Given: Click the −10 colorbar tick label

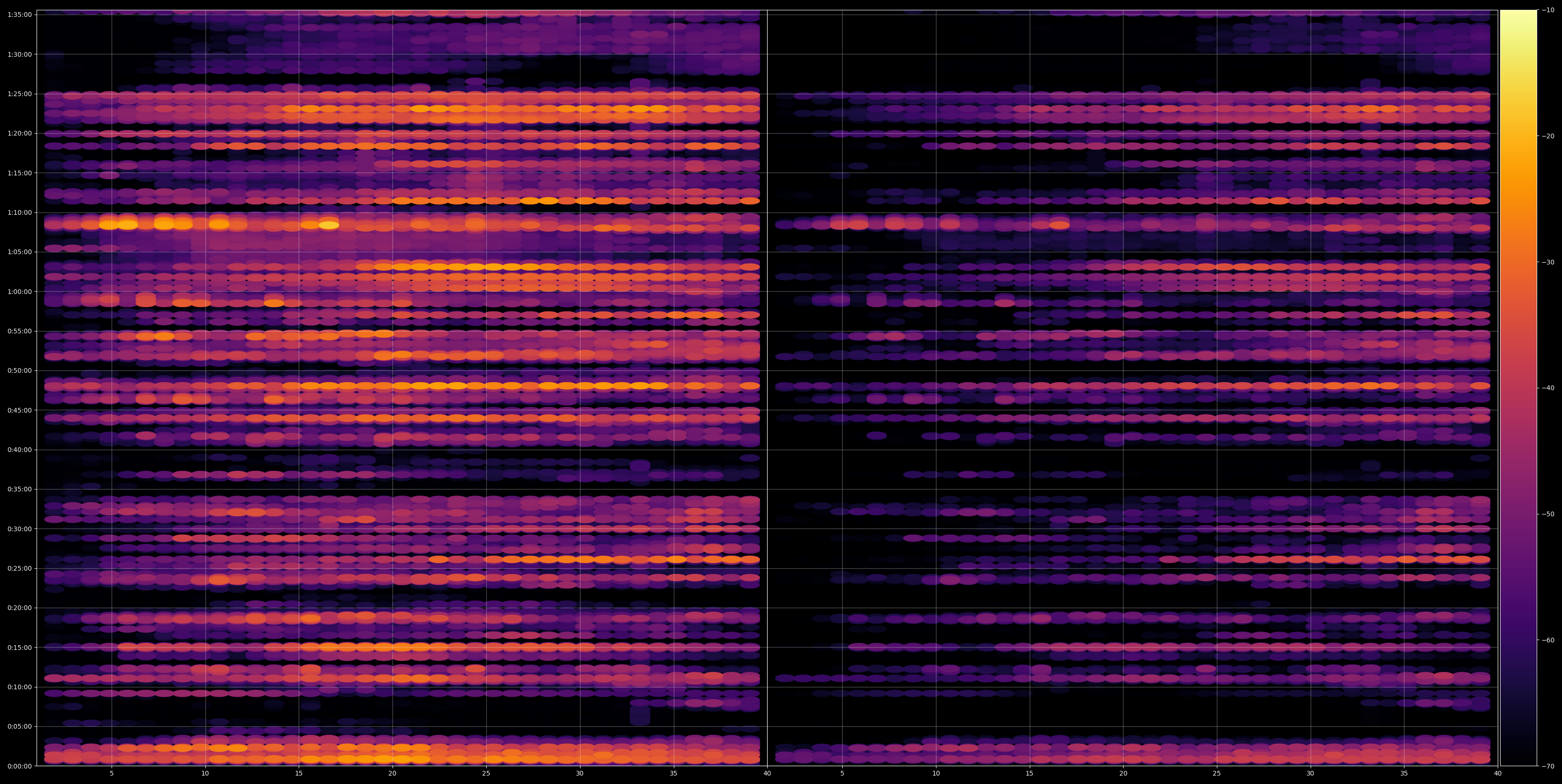Looking at the screenshot, I should tap(1548, 10).
